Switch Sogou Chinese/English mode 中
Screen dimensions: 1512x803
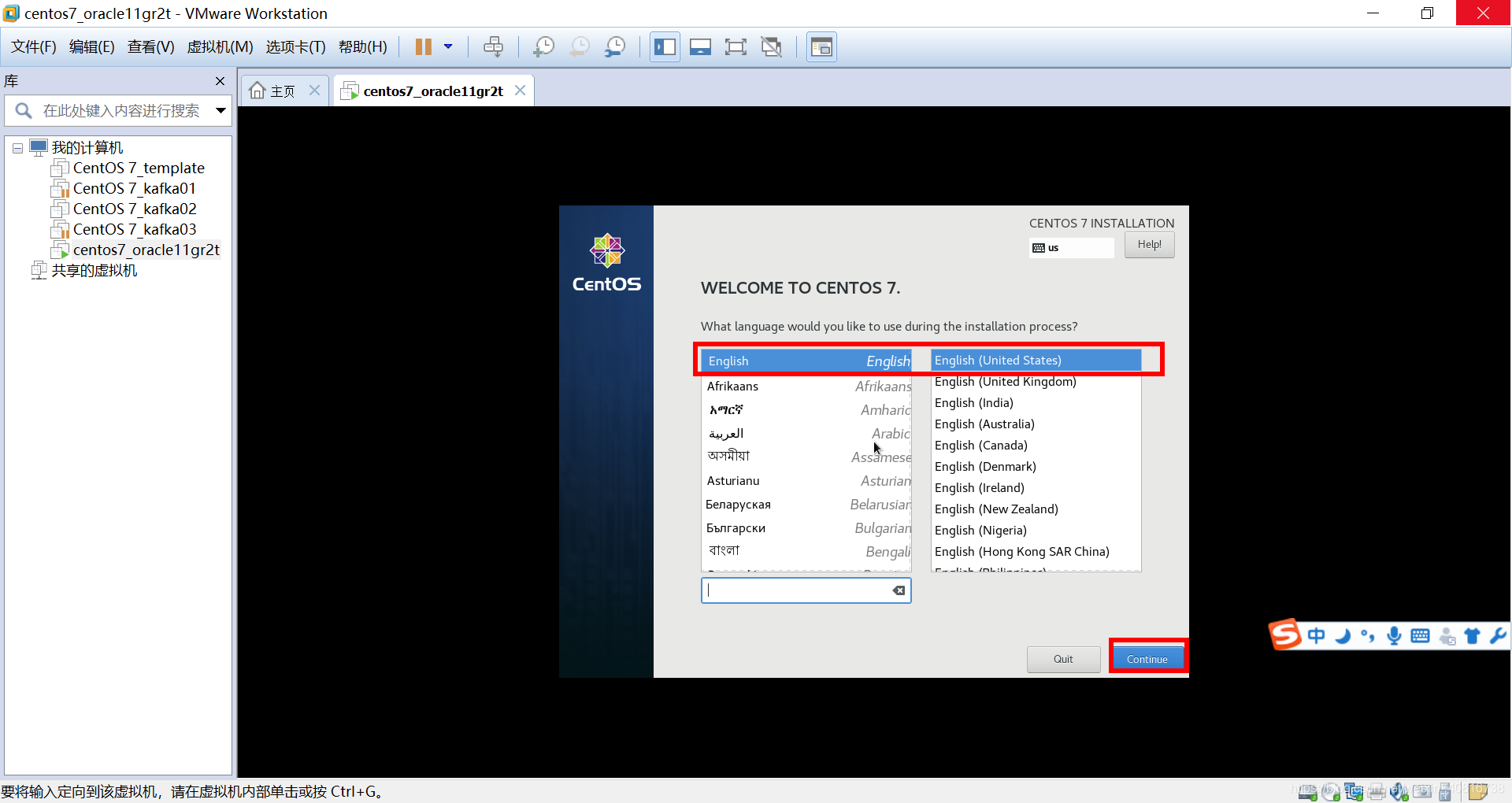tap(1316, 635)
